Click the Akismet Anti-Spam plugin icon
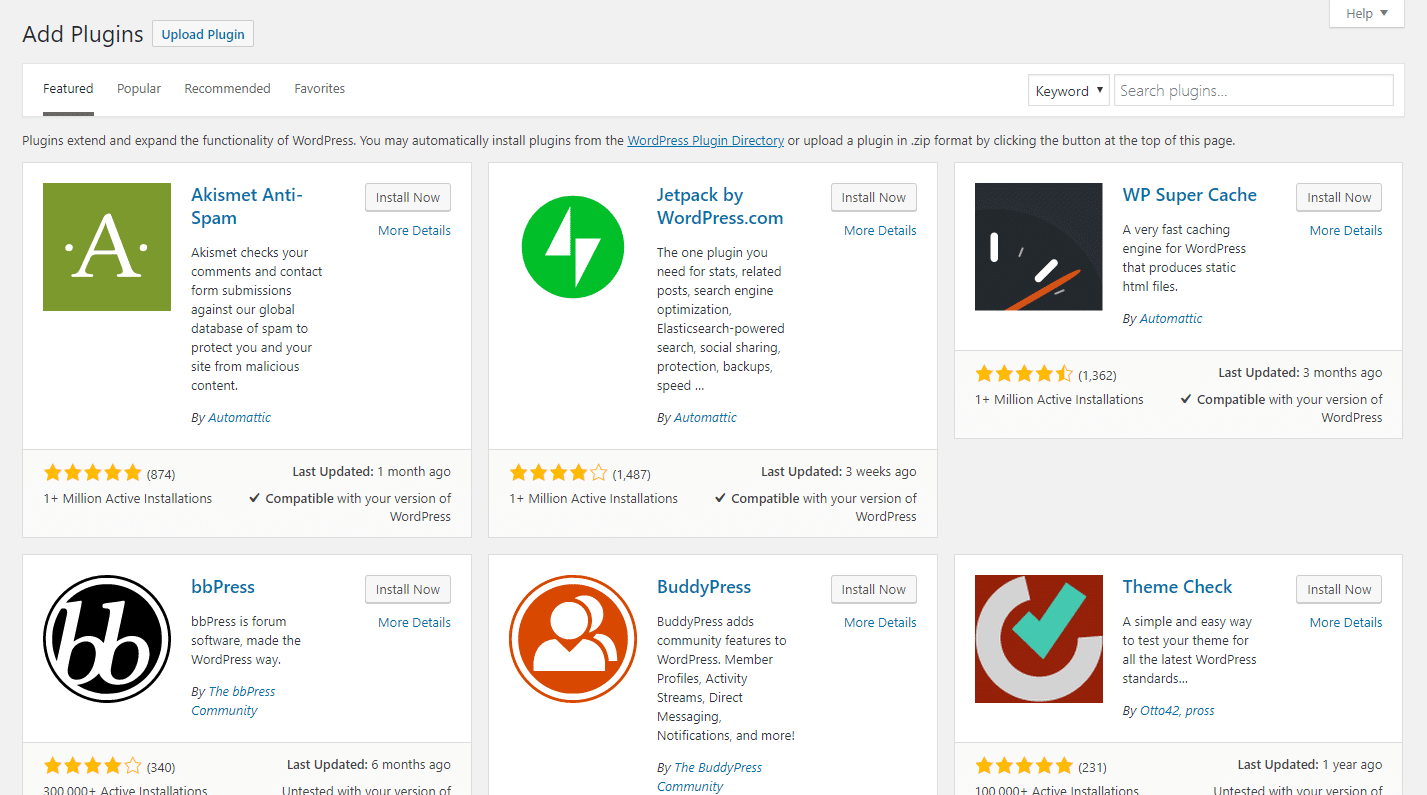Screen dimensions: 1427x795 (106, 246)
